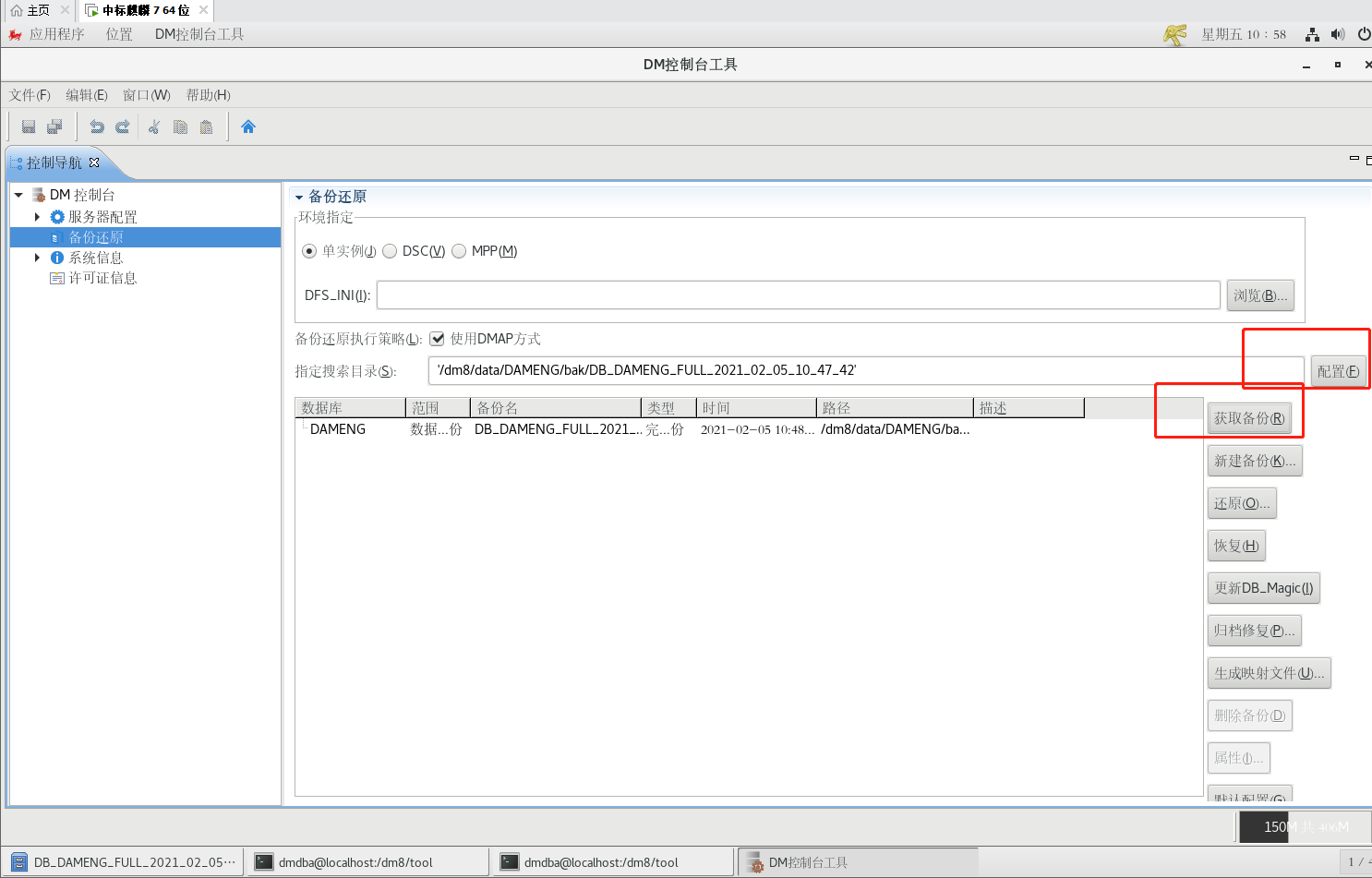Click the 时间 column header

[x=756, y=408]
